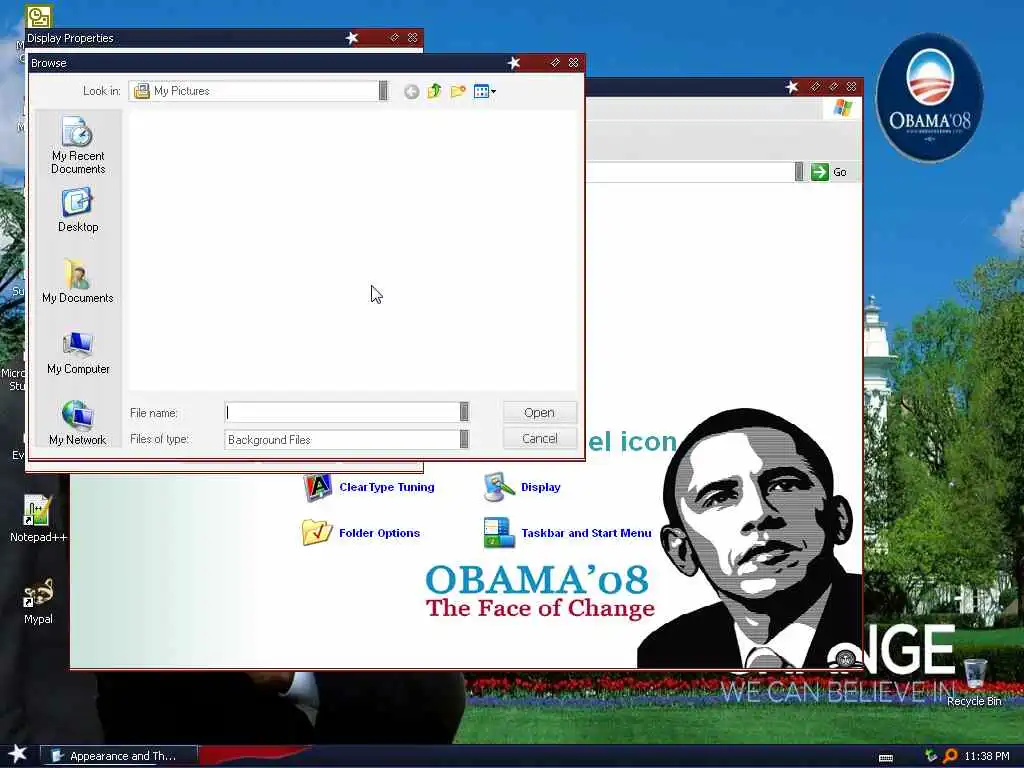The width and height of the screenshot is (1024, 768).
Task: Click the green Go arrow button
Action: [820, 172]
